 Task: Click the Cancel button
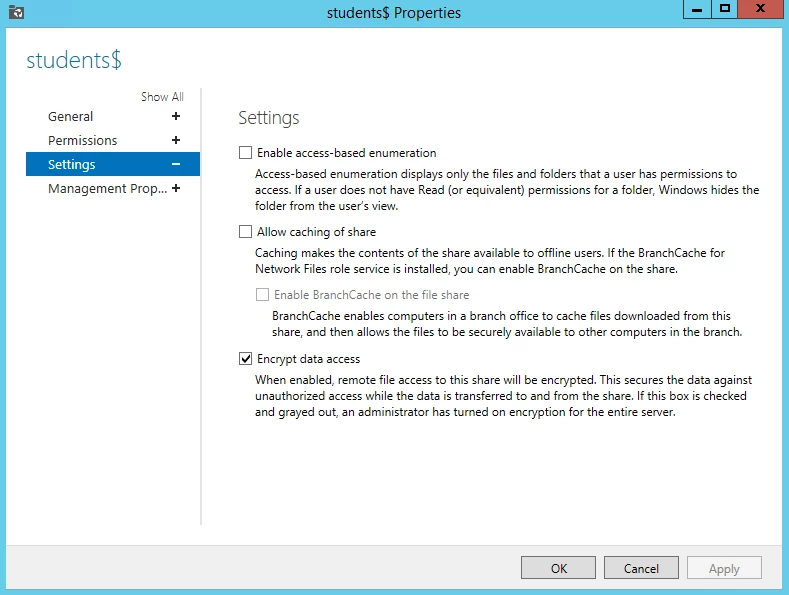[x=641, y=568]
